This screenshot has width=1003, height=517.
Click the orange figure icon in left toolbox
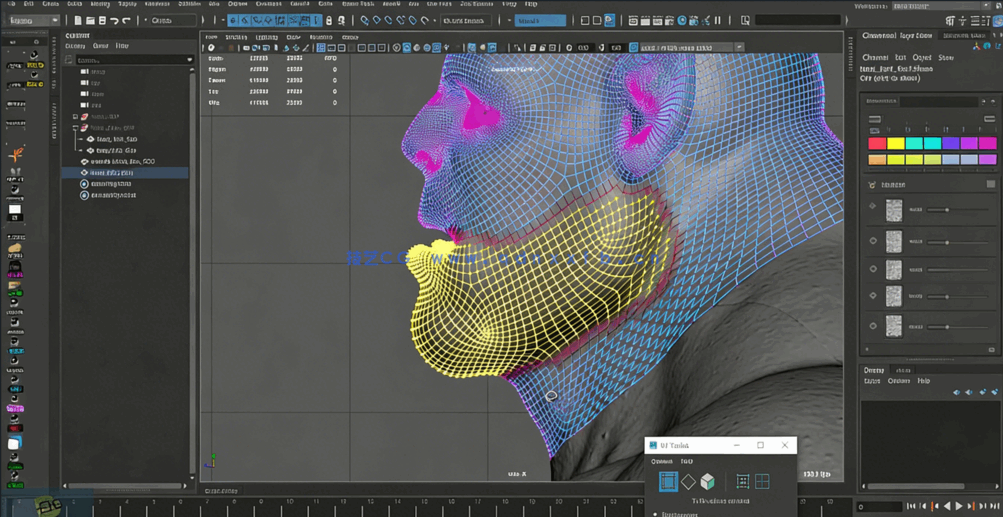(16, 155)
